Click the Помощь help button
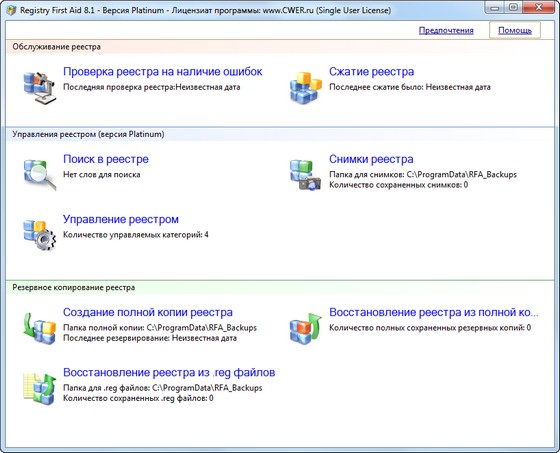The width and height of the screenshot is (560, 453). 515,30
